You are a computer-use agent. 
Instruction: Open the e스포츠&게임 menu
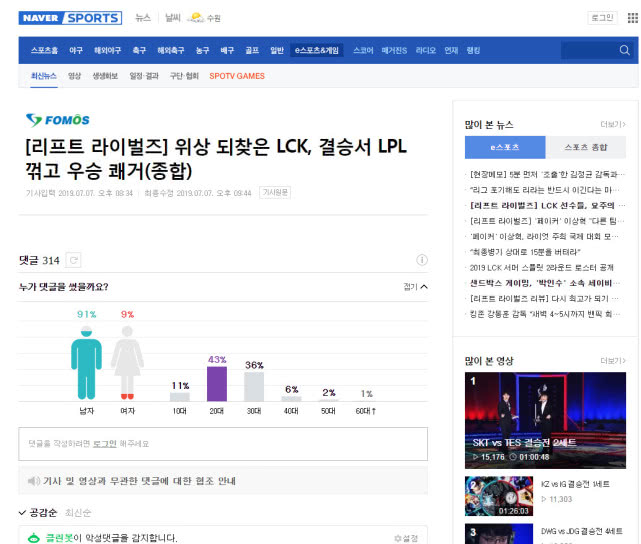317,50
